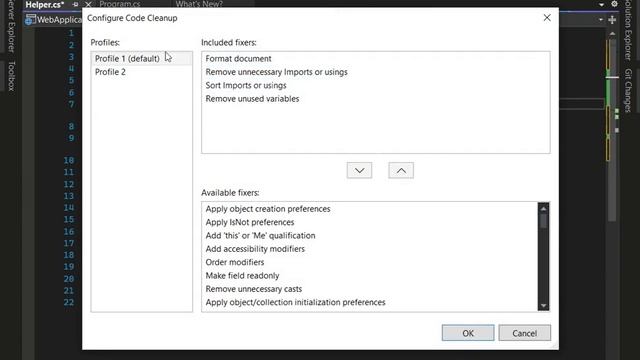Select Profile 2 in Profiles list
Image resolution: width=640 pixels, height=360 pixels.
click(141, 72)
